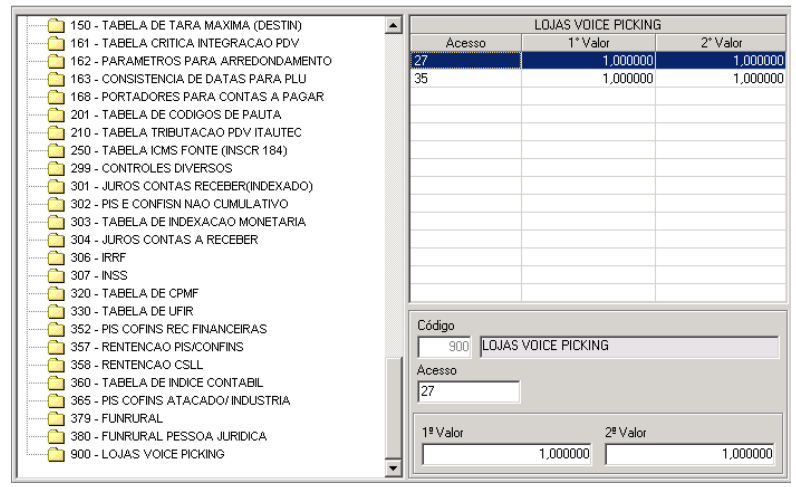The image size is (796, 487).
Task: Click folder icon of 306 - IRRF
Action: tap(56, 257)
